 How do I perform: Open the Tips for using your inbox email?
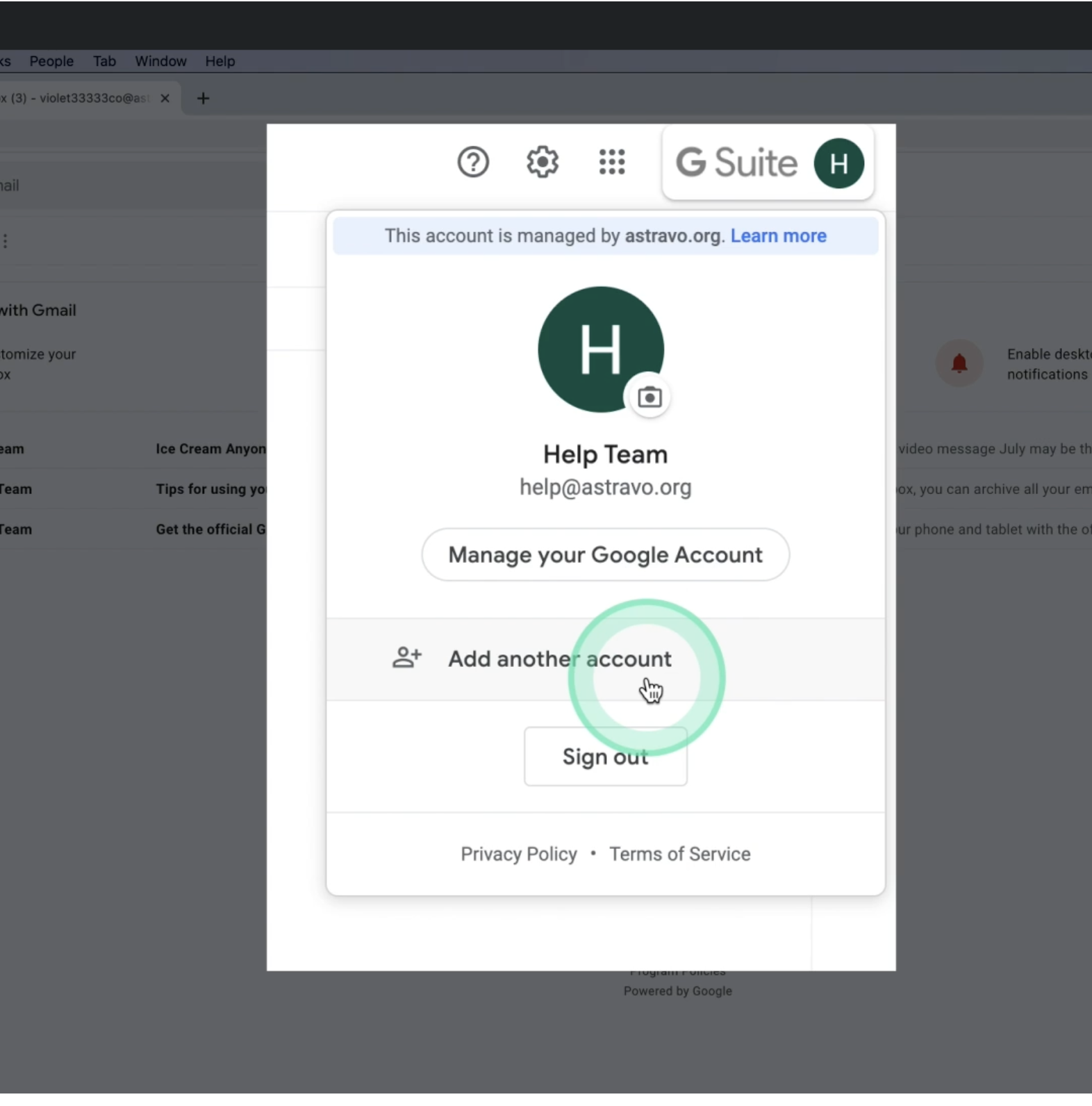pos(210,489)
